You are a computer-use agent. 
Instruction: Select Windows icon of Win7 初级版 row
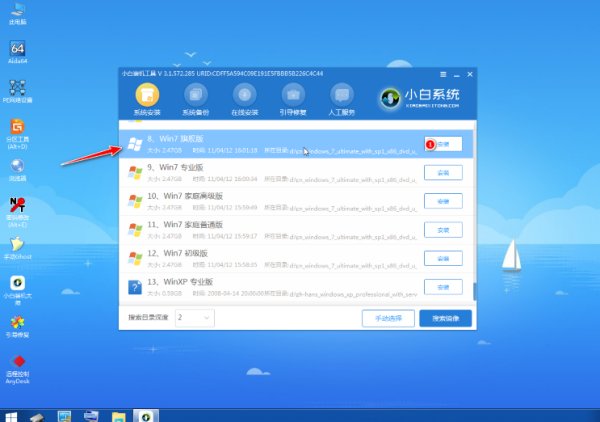135,259
